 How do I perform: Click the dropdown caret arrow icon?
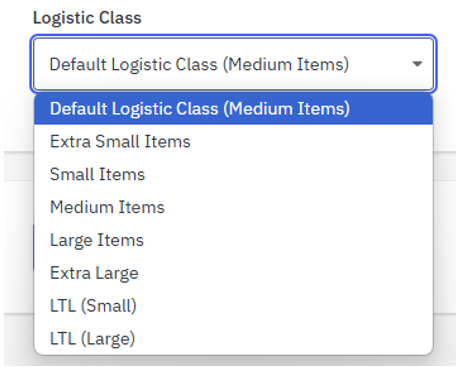417,64
